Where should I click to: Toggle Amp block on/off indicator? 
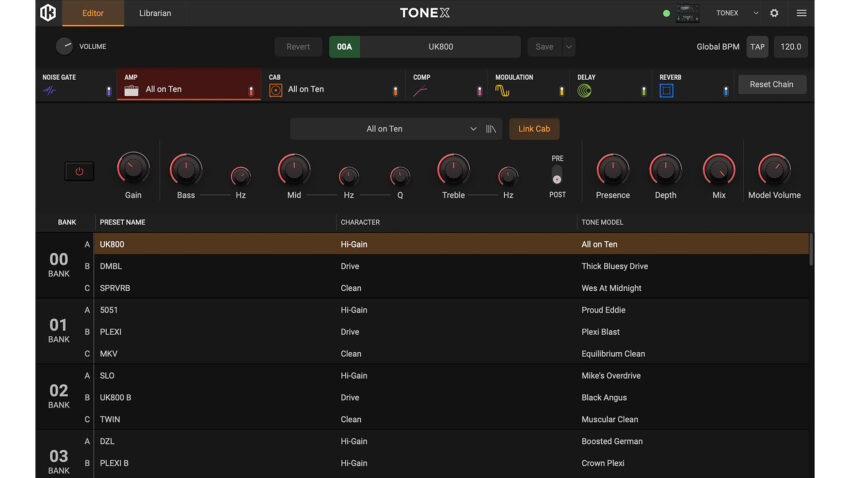[250, 91]
